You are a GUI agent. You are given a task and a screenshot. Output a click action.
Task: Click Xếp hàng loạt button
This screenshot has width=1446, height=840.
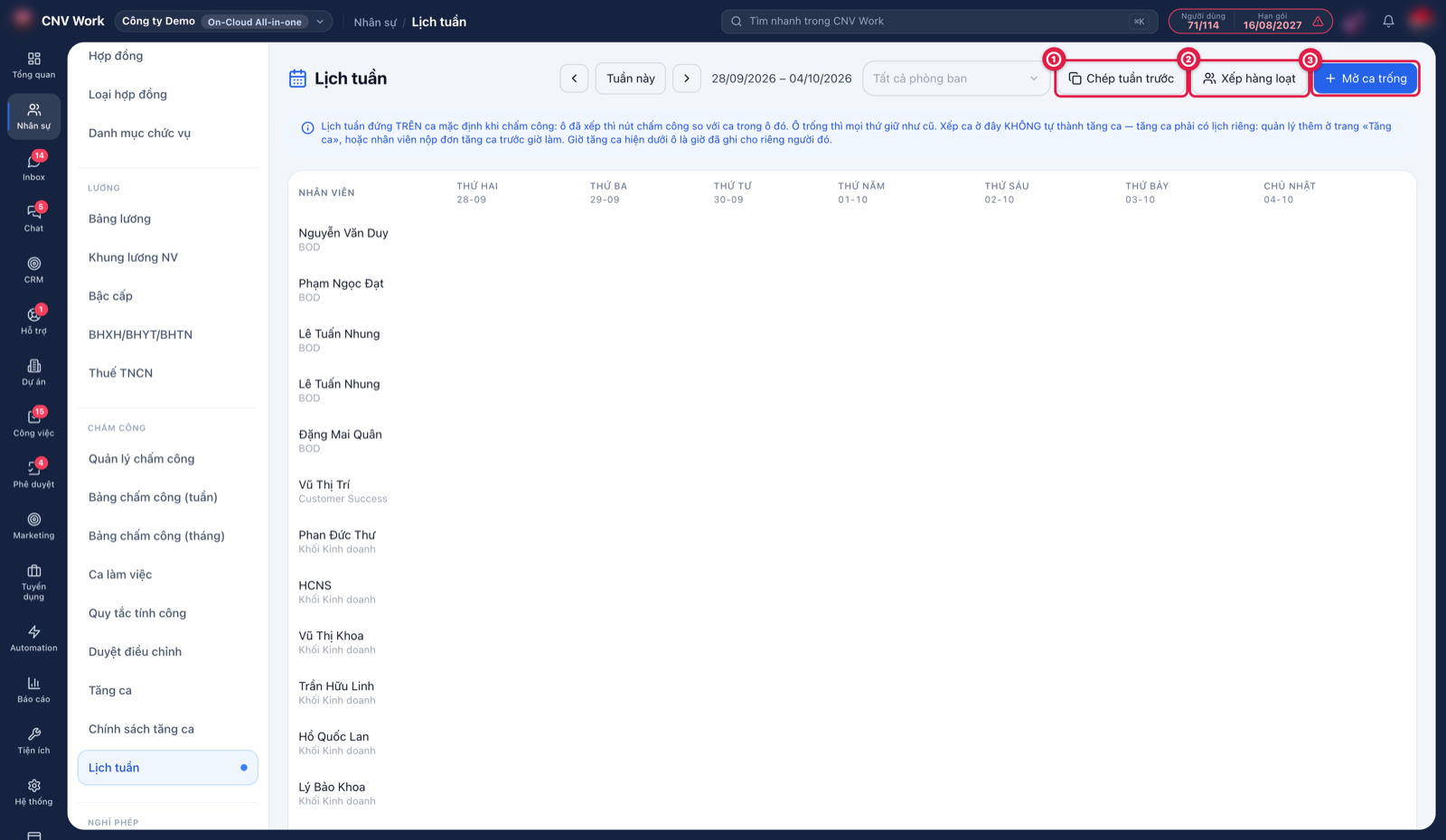1250,79
